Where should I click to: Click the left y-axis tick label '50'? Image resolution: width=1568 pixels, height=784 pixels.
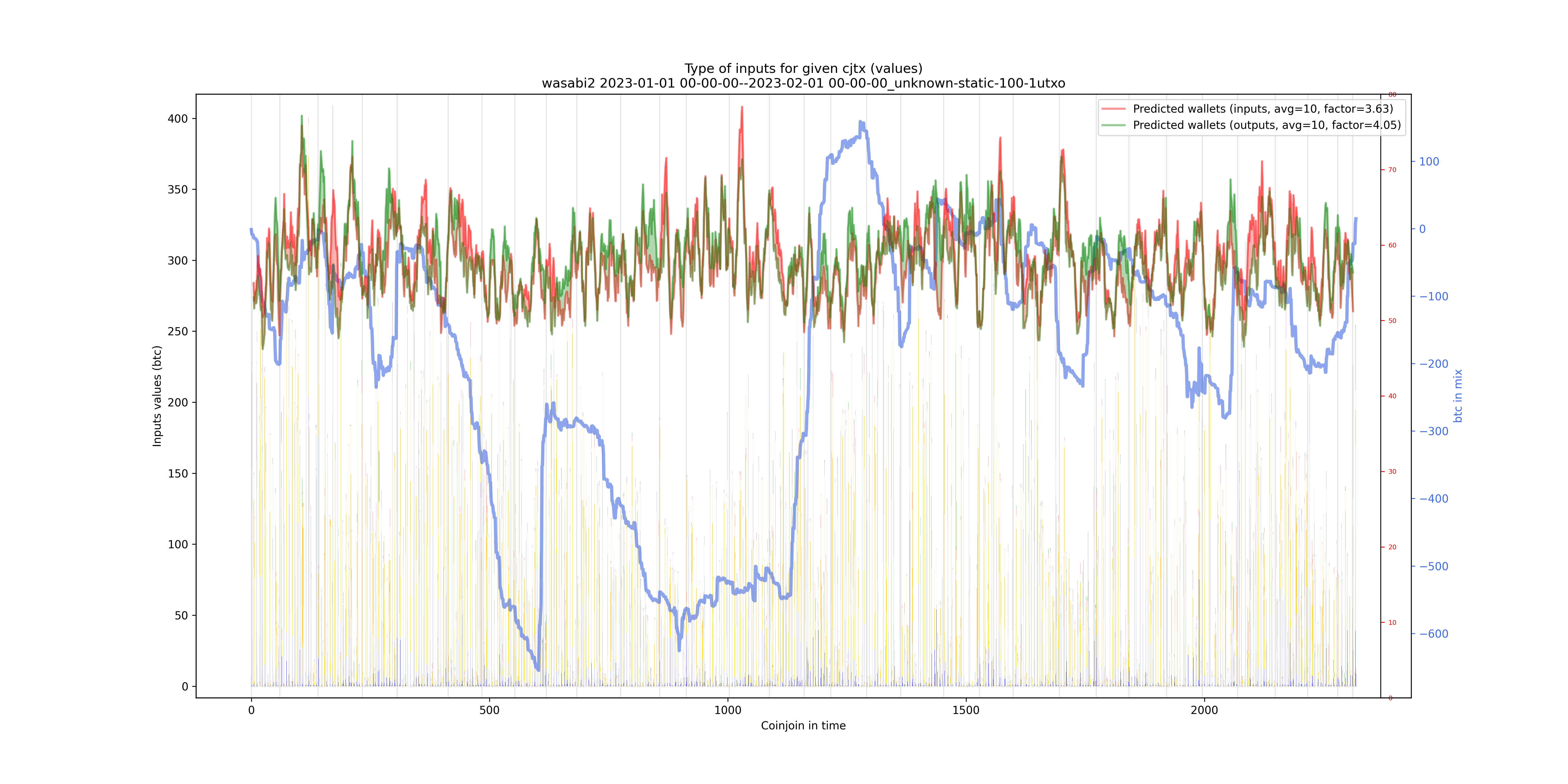(181, 615)
